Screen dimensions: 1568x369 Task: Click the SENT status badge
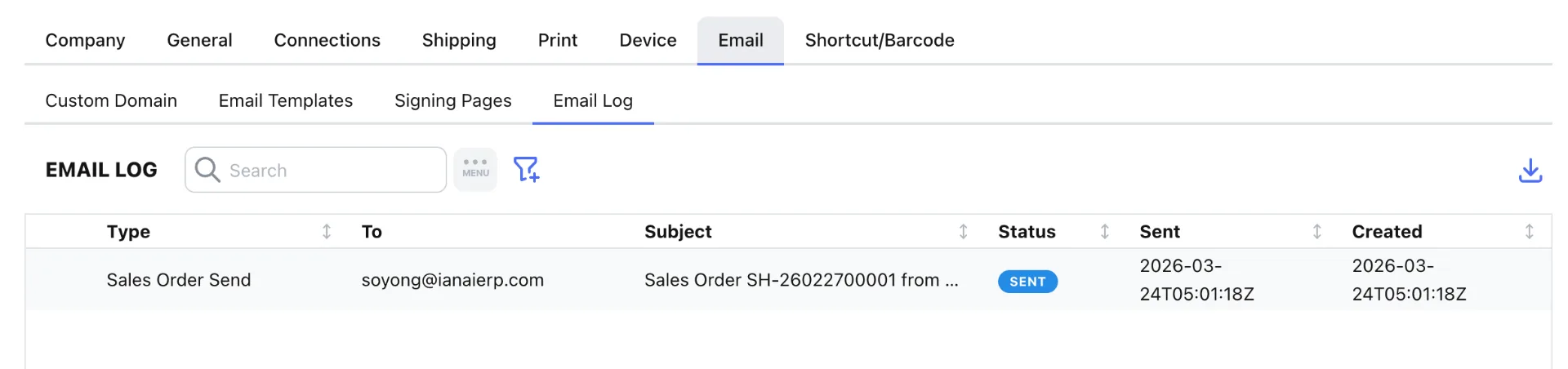coord(1027,281)
